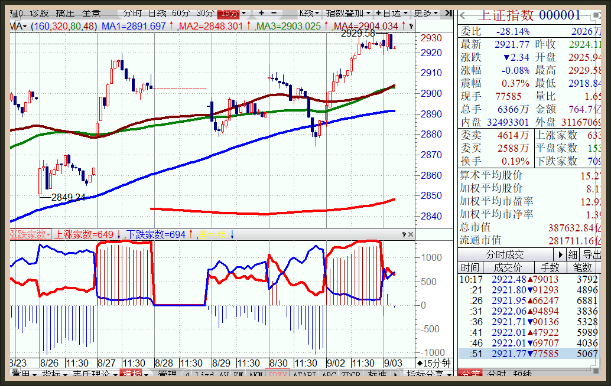The height and width of the screenshot is (386, 611).
Task: Click 全景 in the top toolbar
Action: tap(91, 13)
